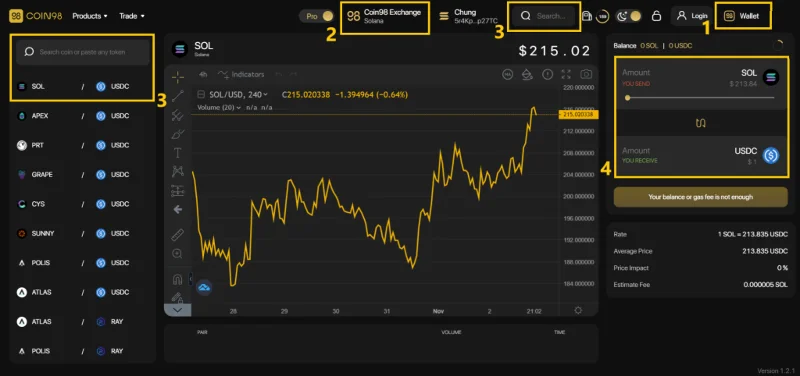Collapse the SOL/USD legend square toggle
Viewport: 800px width, 376px height.
coord(201,94)
